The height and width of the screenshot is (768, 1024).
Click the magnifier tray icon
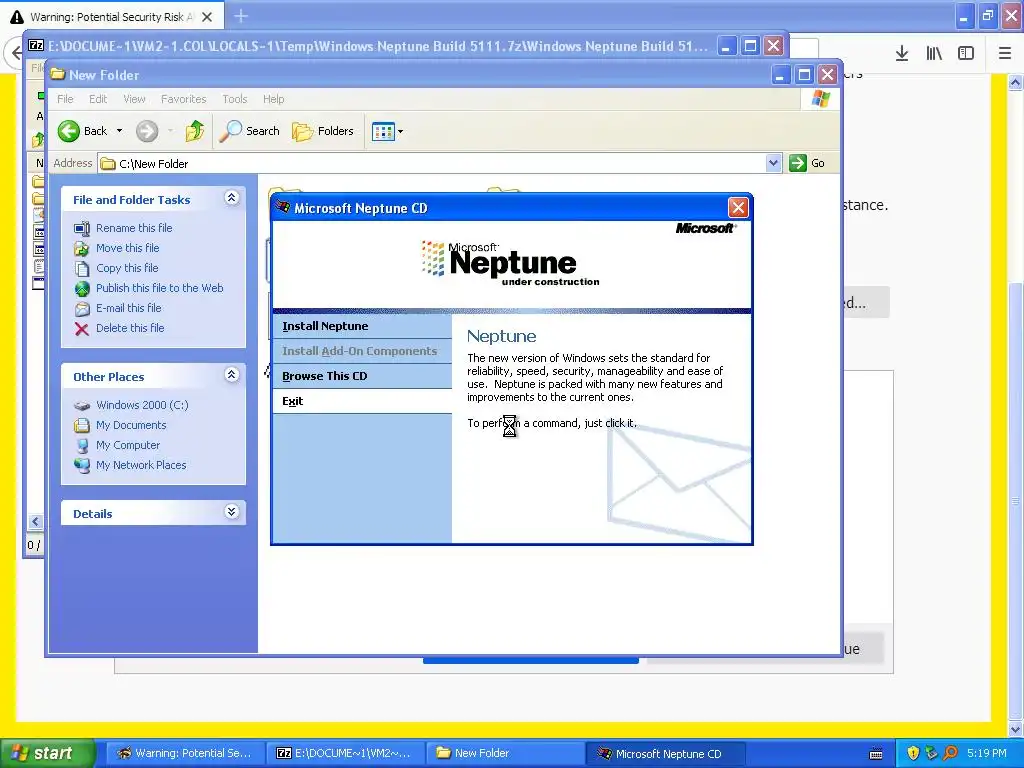(x=950, y=753)
